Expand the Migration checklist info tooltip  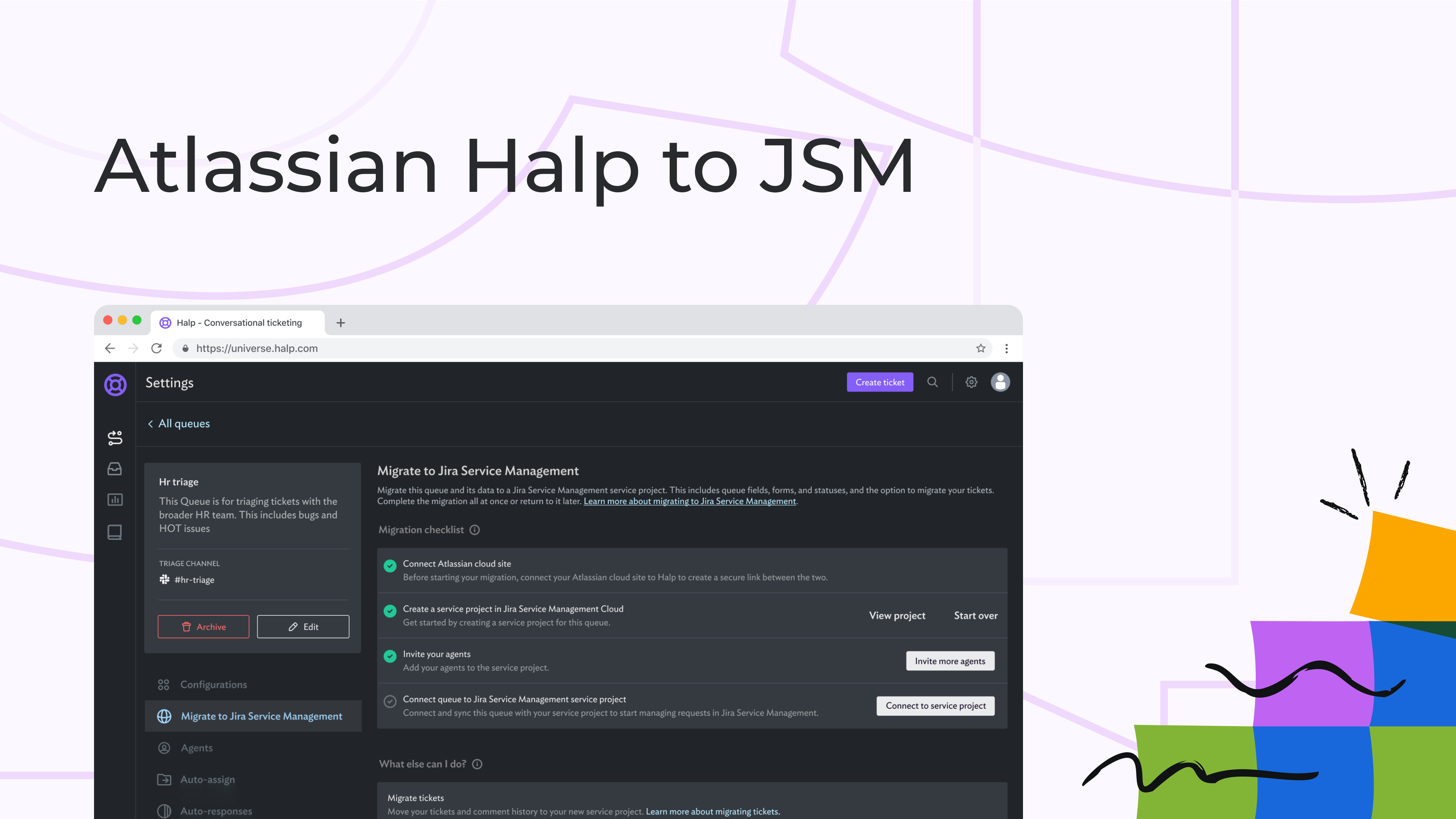(x=474, y=530)
